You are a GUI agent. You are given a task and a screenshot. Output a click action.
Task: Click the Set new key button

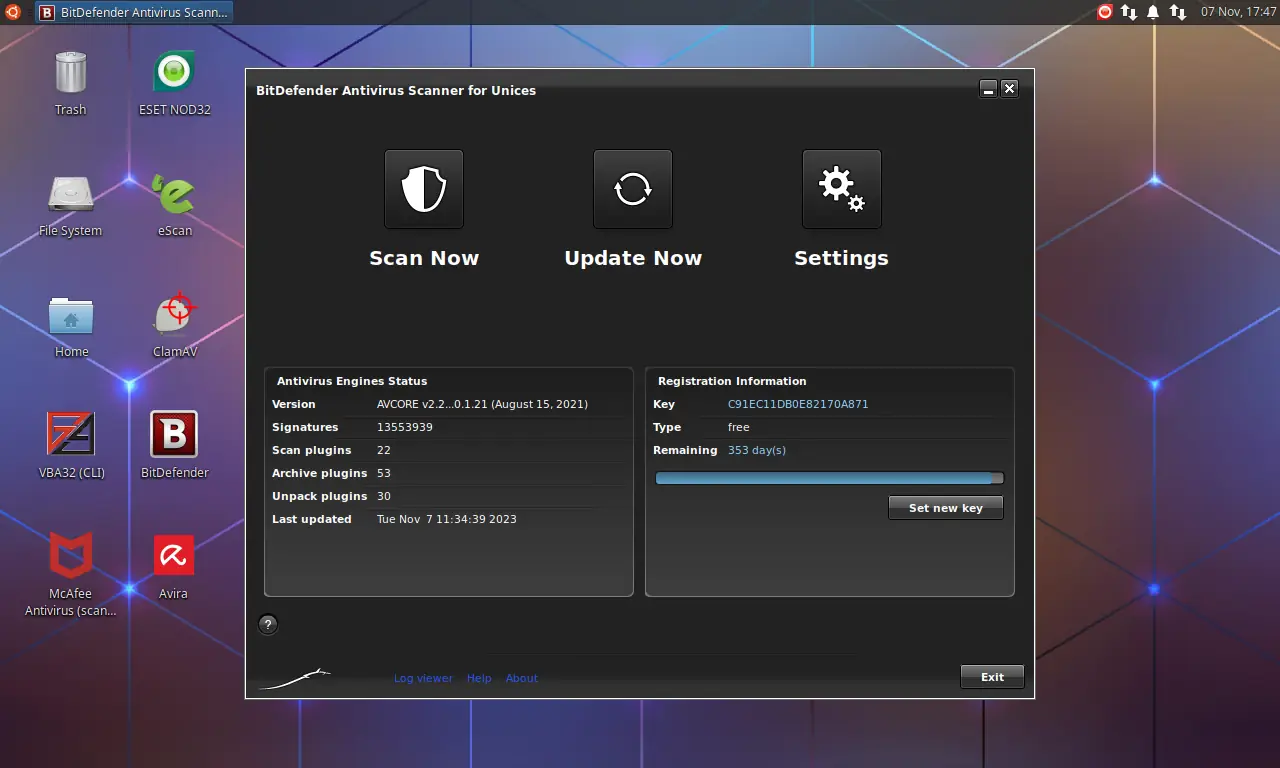pyautogui.click(x=946, y=508)
